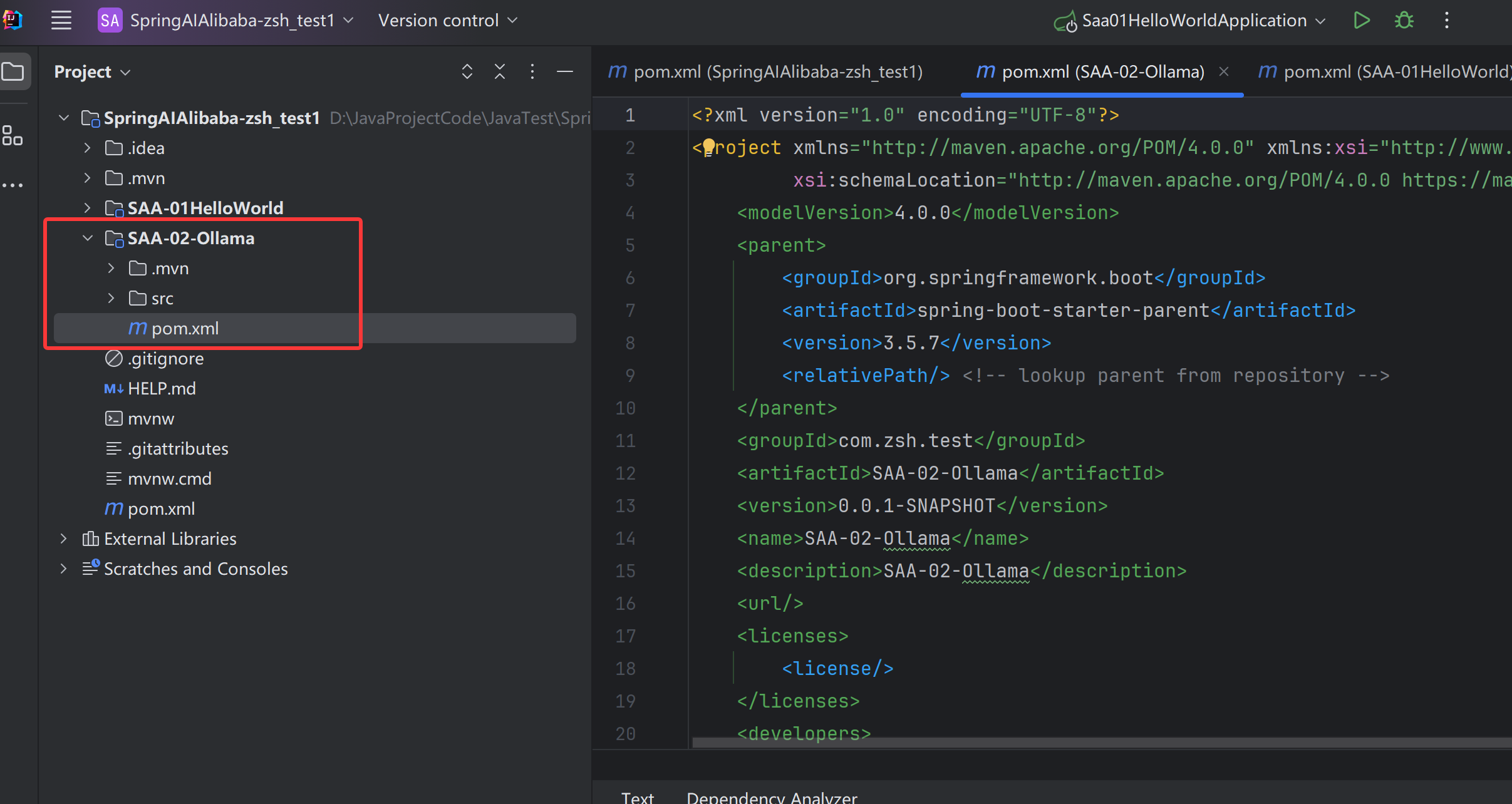Image resolution: width=1512 pixels, height=804 pixels.
Task: Collapse the SAA-02-Ollama module node
Action: click(x=88, y=238)
